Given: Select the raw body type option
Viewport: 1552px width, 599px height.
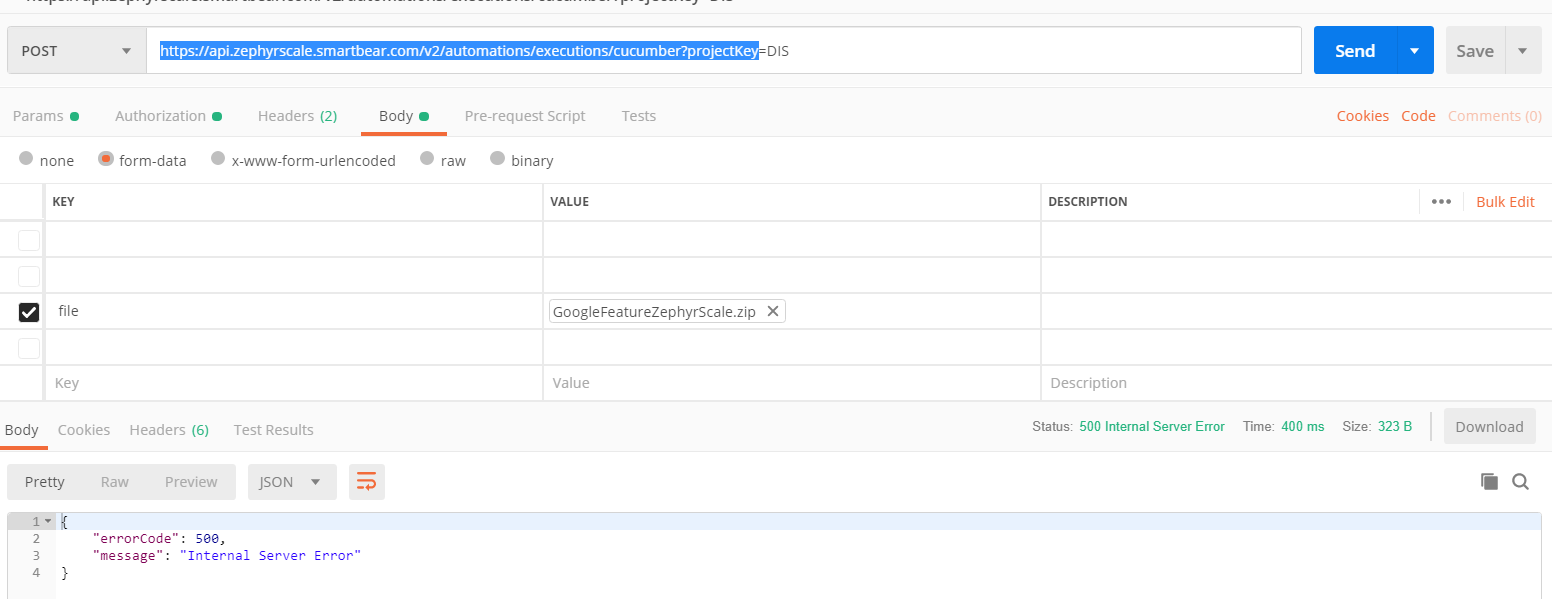Looking at the screenshot, I should pos(427,160).
